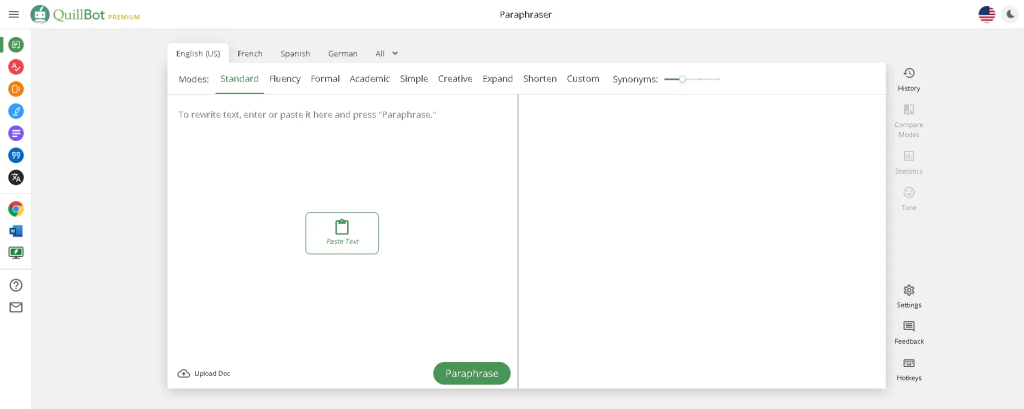Viewport: 1024px width, 409px height.
Task: Open the US flag language selector
Action: pyautogui.click(x=986, y=14)
